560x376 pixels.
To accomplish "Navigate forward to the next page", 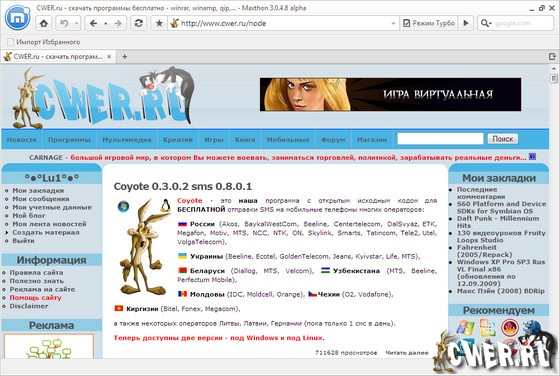I will [x=118, y=24].
